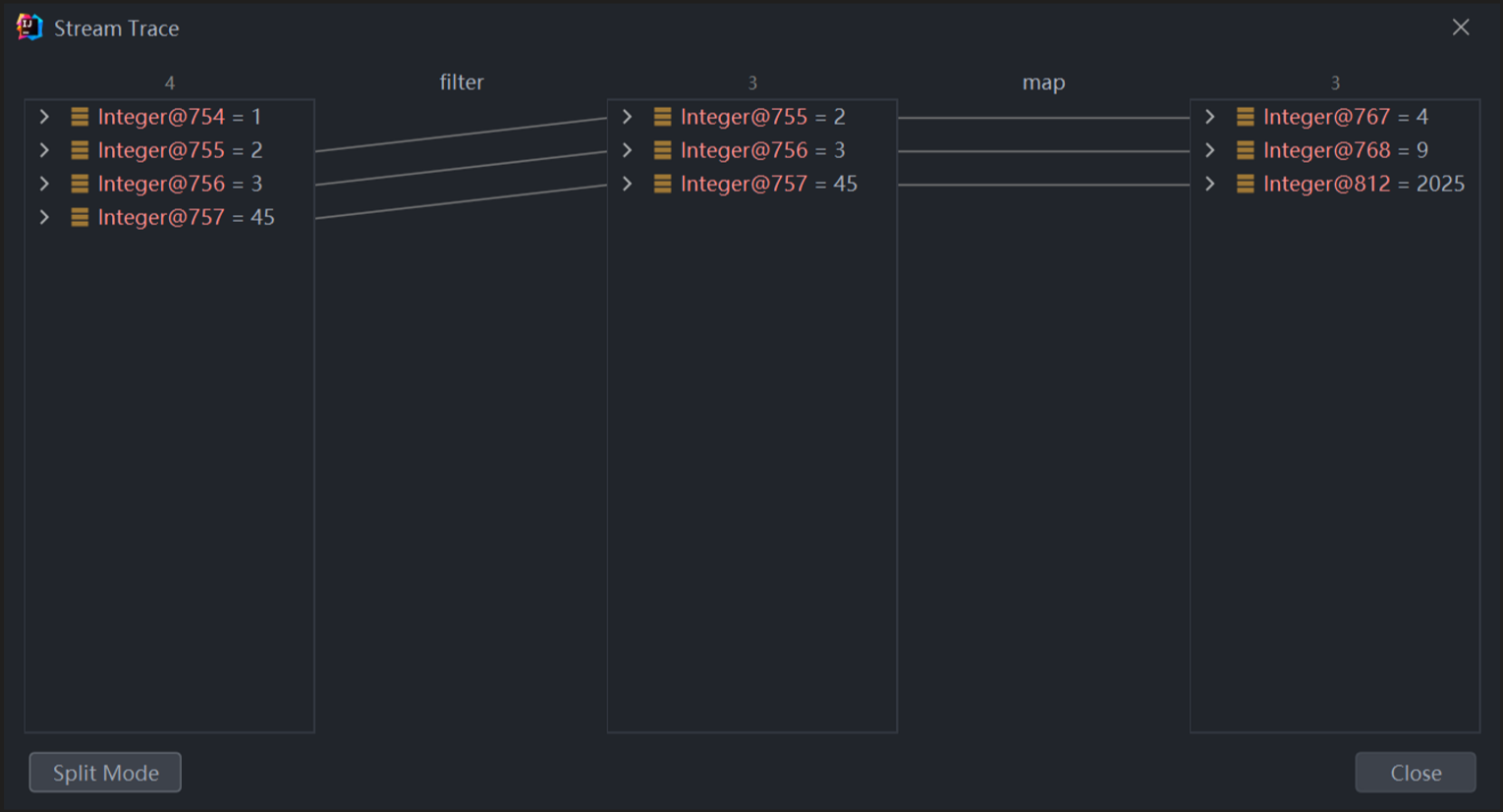
Task: Click object icon of Integer@756 in middle column
Action: (x=662, y=150)
